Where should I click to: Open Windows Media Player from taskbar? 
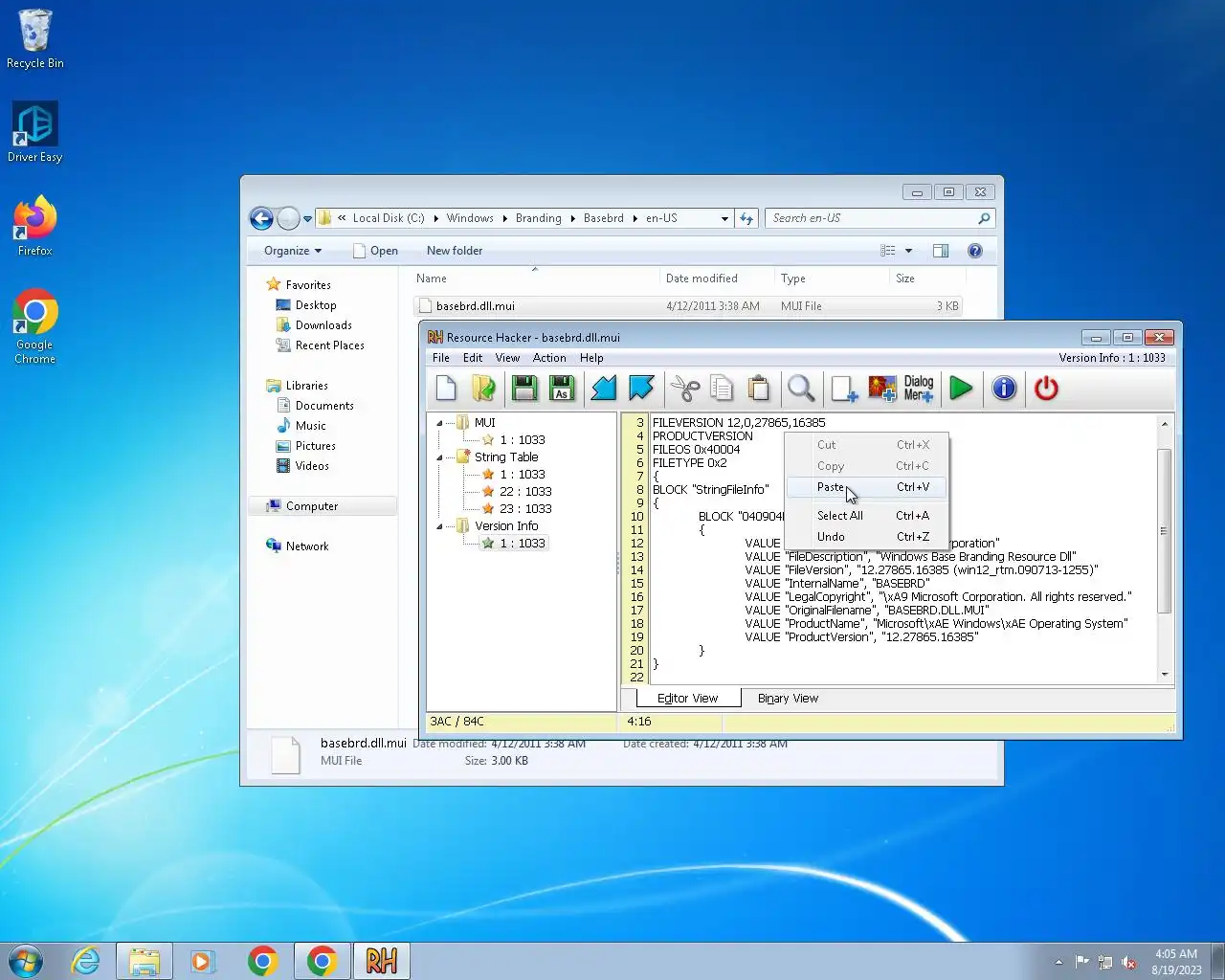pyautogui.click(x=202, y=961)
